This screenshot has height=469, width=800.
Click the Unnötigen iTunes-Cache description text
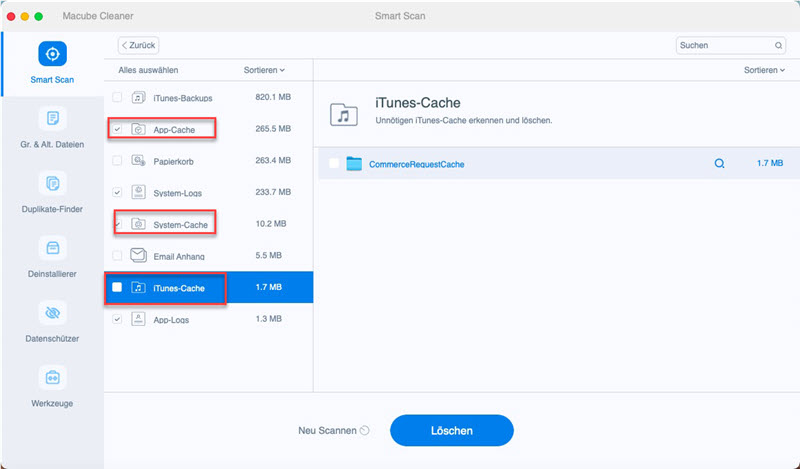click(x=464, y=120)
